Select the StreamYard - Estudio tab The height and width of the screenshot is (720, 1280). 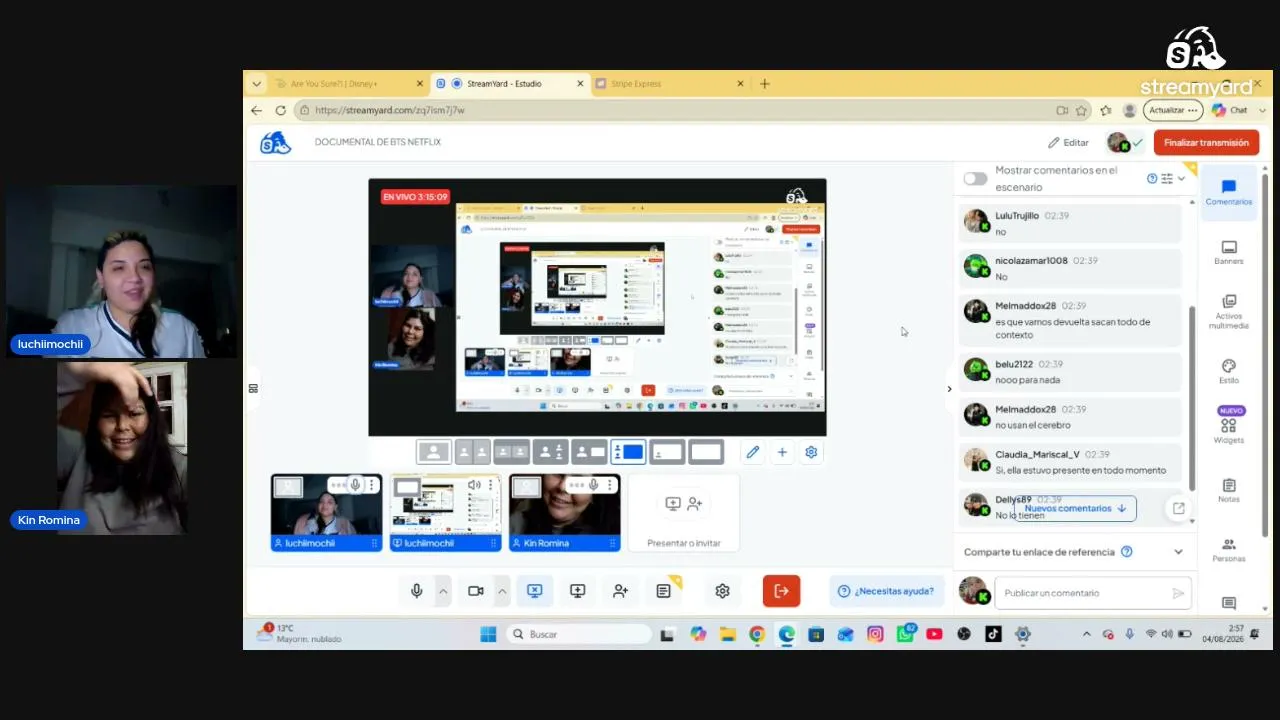click(x=509, y=84)
